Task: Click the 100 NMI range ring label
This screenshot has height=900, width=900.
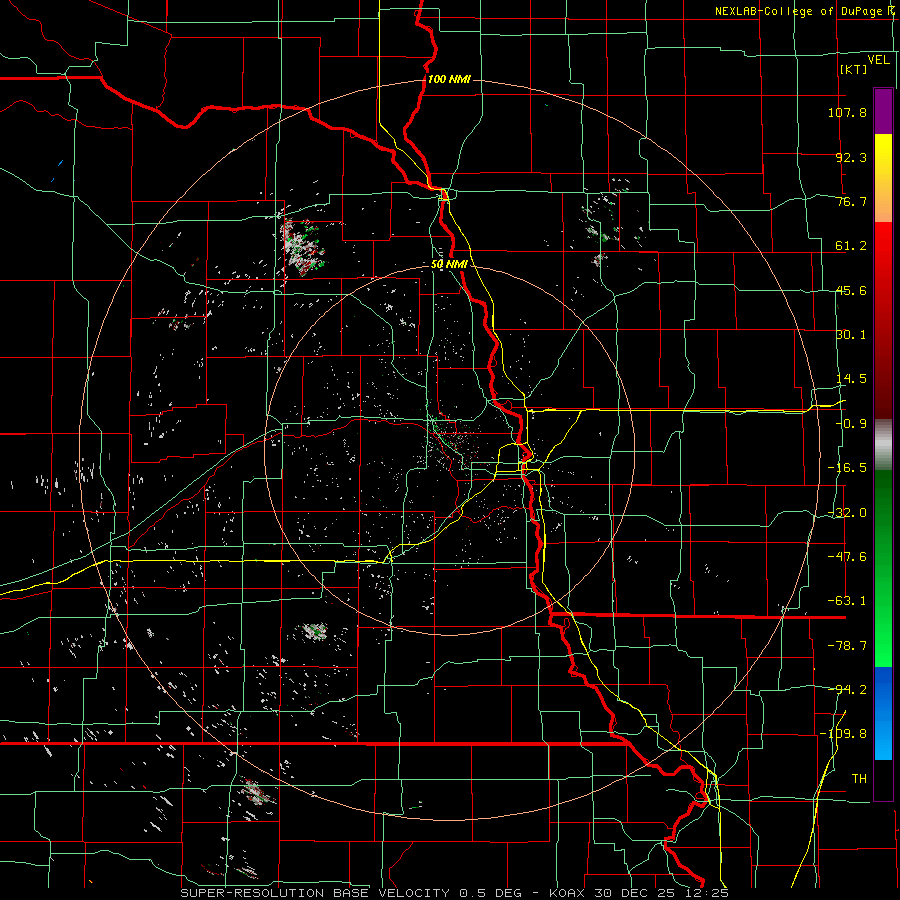Action: click(x=449, y=79)
